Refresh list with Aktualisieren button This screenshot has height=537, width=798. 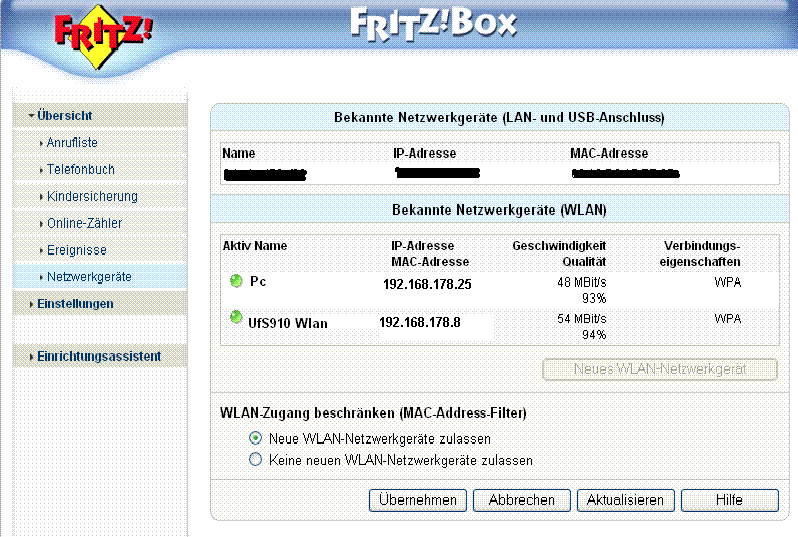click(625, 500)
